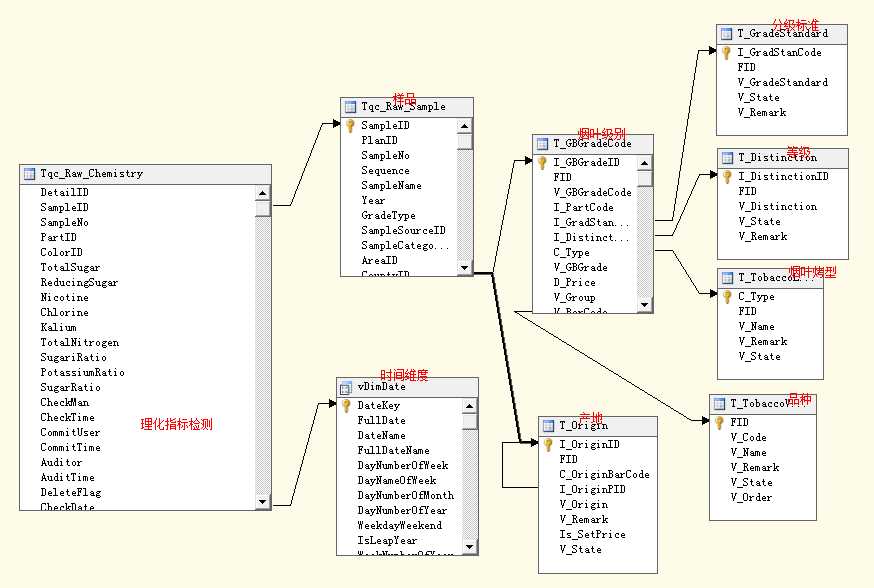Click scroll up arrow in T_GBGradeCode table
The image size is (874, 588).
[644, 163]
